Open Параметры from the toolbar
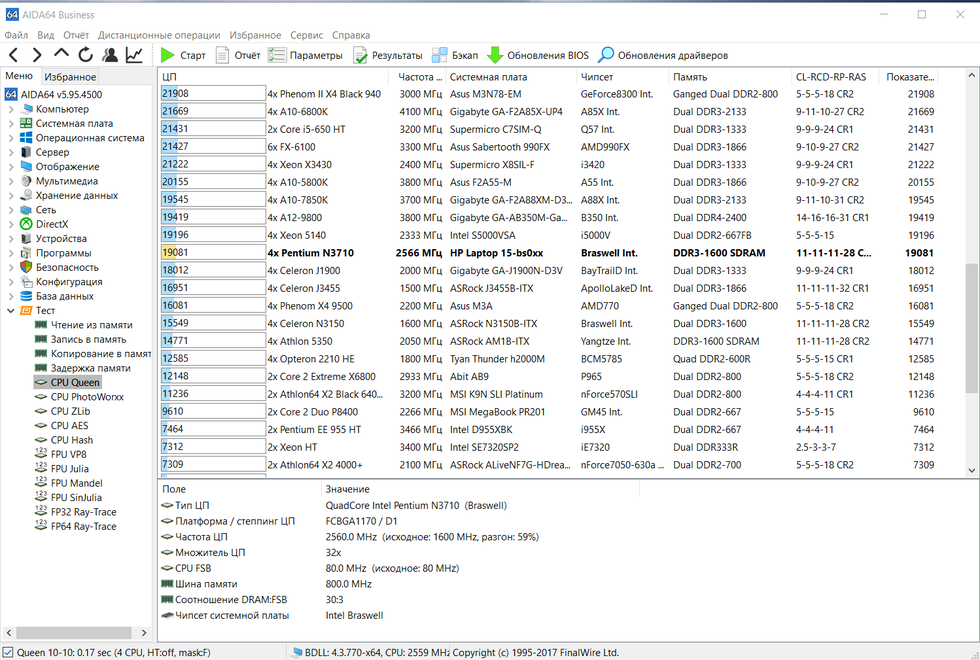 tap(306, 55)
